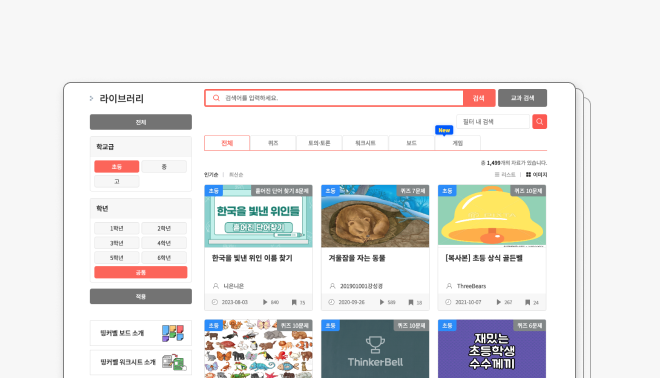The height and width of the screenshot is (378, 660).
Task: Focus the 필터 내 검색 input field
Action: pos(493,122)
